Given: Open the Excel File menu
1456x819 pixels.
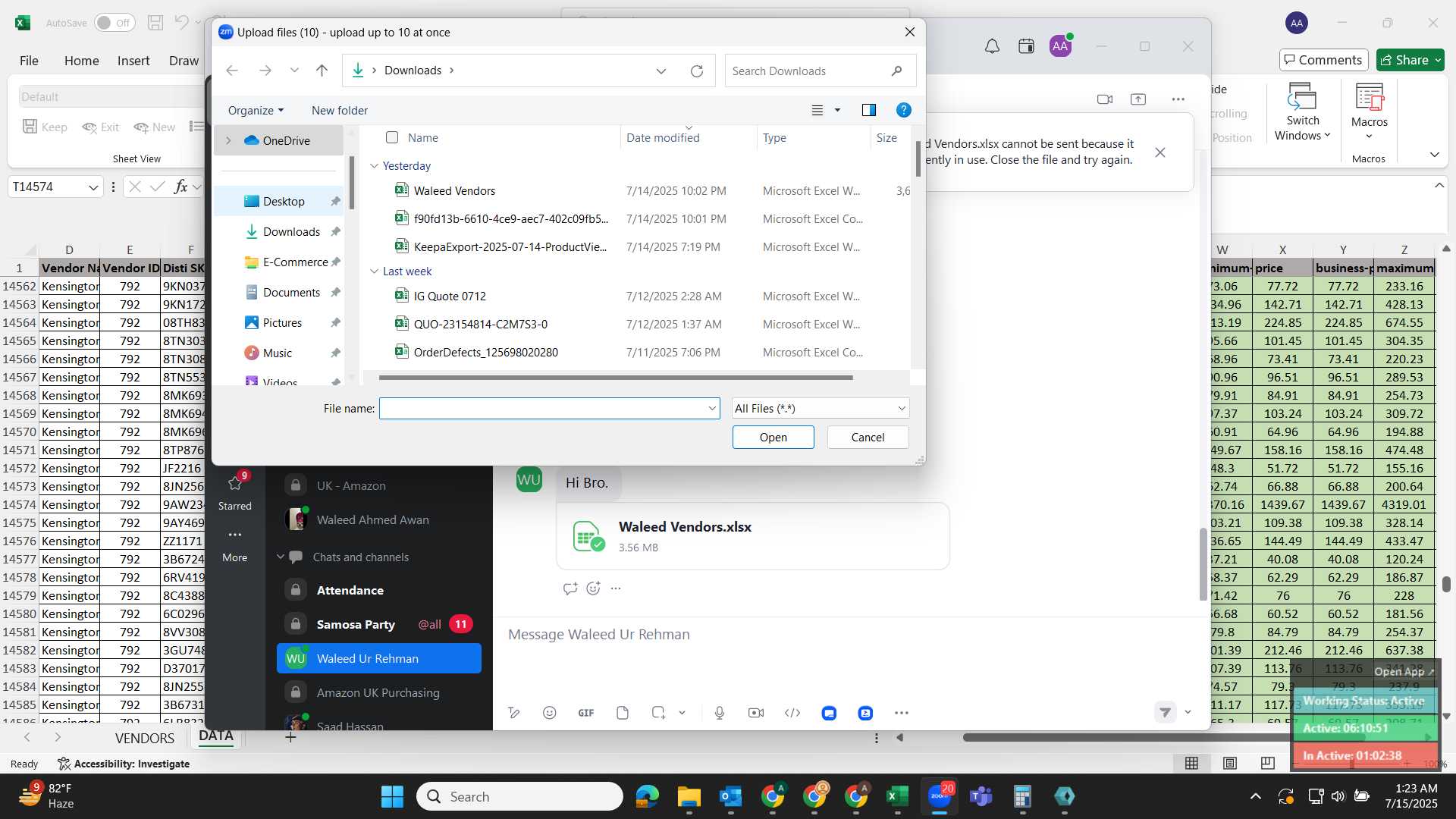Looking at the screenshot, I should 29,61.
